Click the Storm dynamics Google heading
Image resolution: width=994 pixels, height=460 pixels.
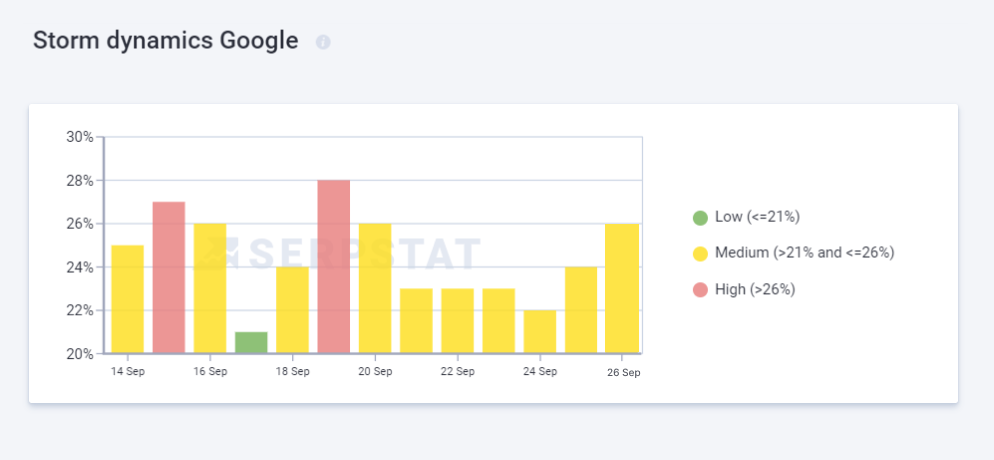pyautogui.click(x=165, y=41)
